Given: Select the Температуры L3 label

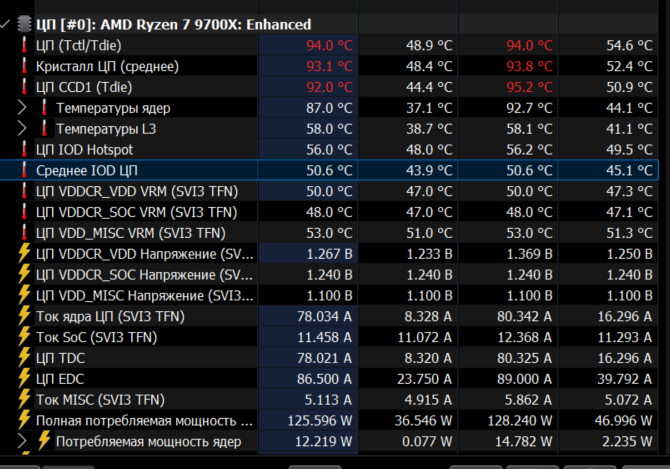Looking at the screenshot, I should point(106,129).
